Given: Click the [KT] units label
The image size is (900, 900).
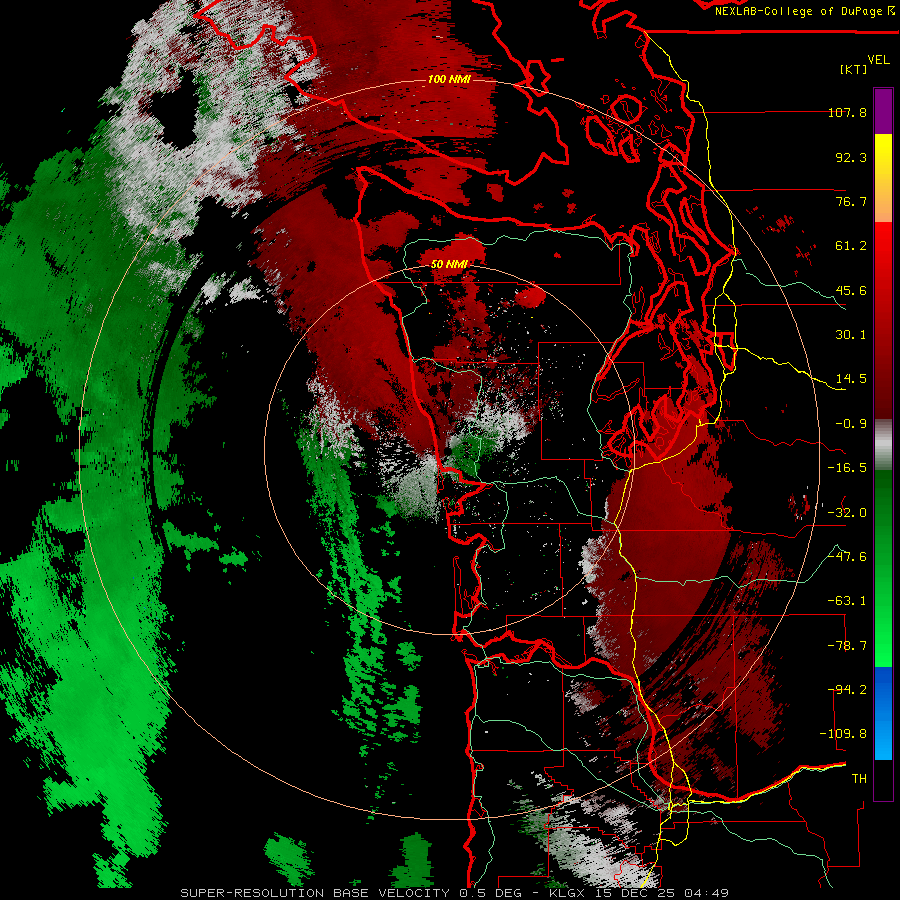Looking at the screenshot, I should (853, 69).
